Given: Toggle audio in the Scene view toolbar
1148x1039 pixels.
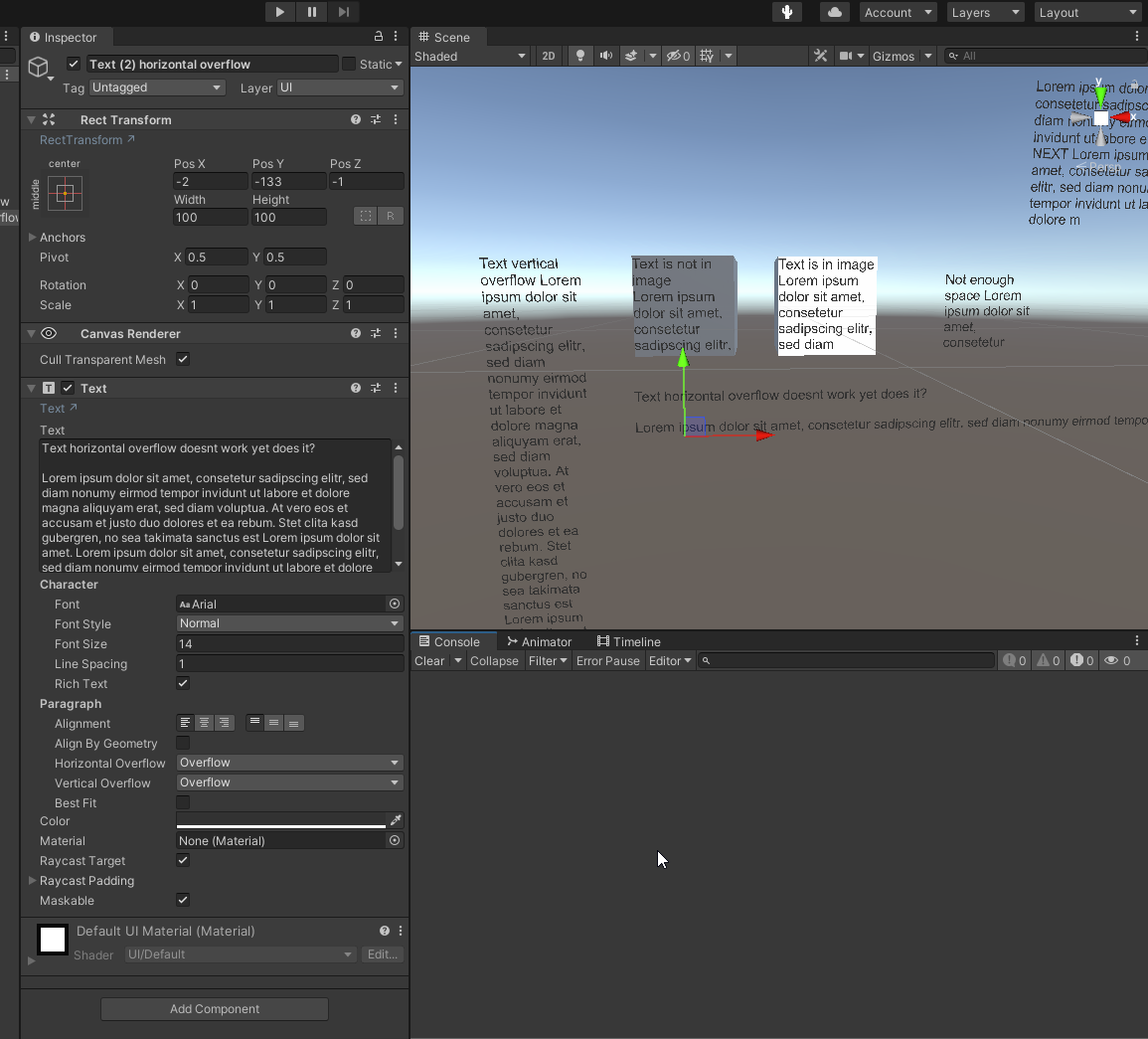Looking at the screenshot, I should click(x=606, y=56).
